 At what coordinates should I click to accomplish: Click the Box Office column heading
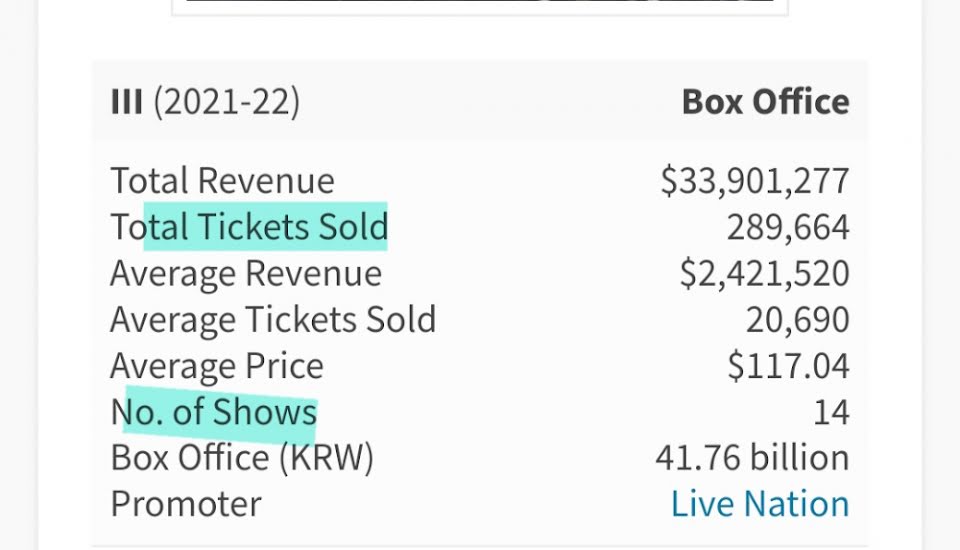click(x=765, y=102)
